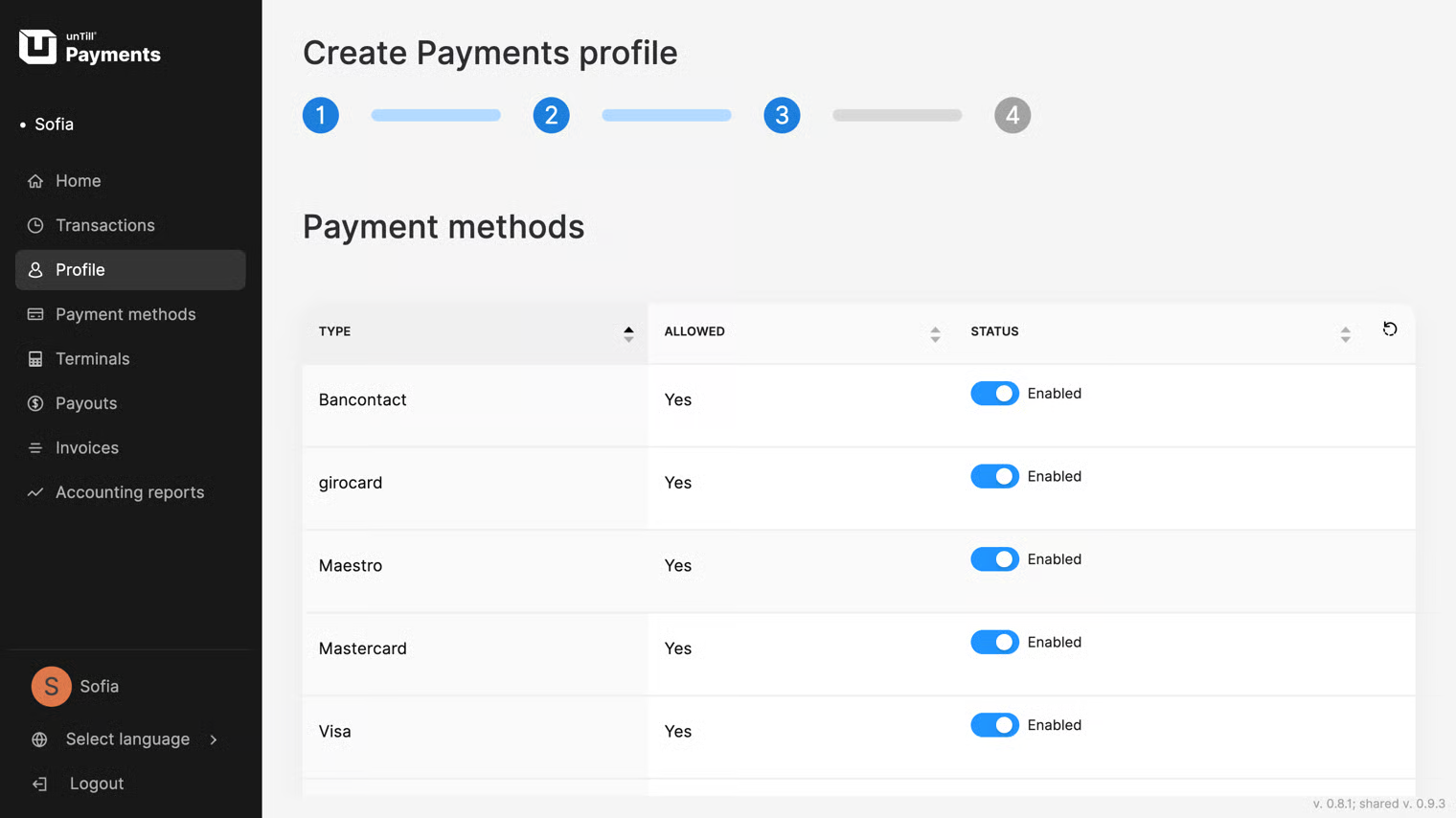Open Payment methods in sidebar
The width and height of the screenshot is (1456, 818).
point(125,314)
